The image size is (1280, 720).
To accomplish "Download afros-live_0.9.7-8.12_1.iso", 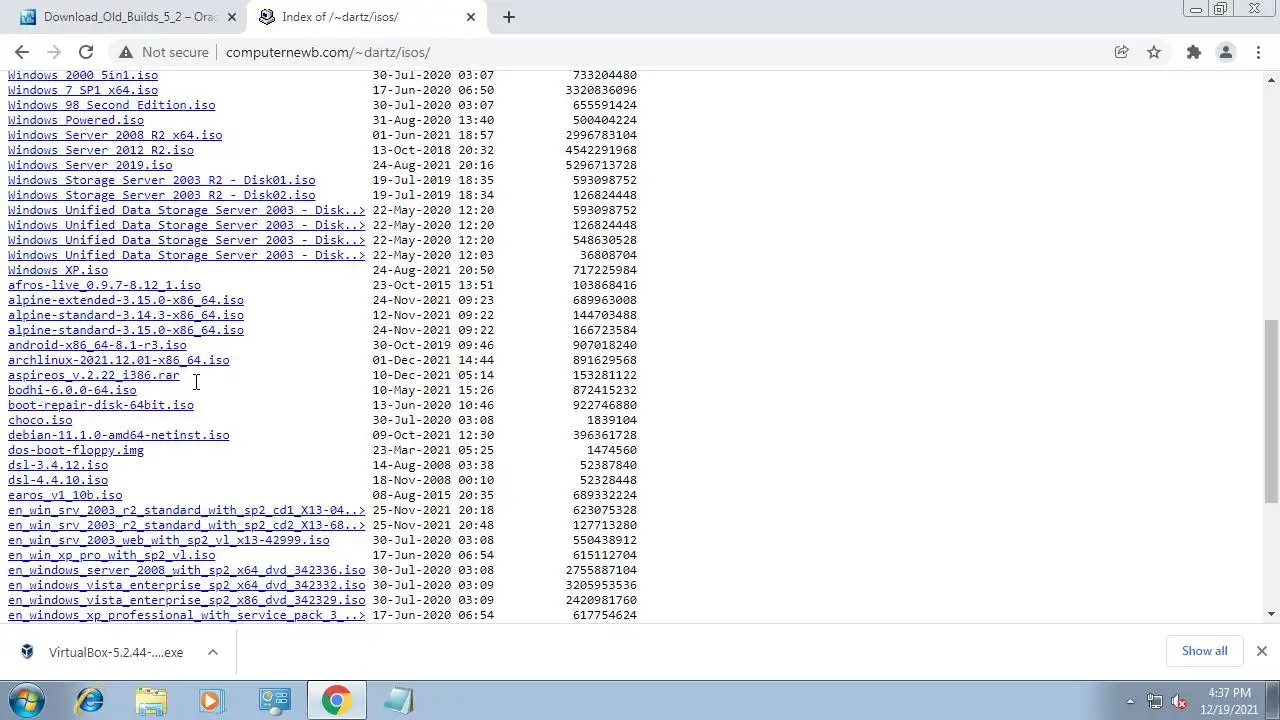I will pos(104,285).
